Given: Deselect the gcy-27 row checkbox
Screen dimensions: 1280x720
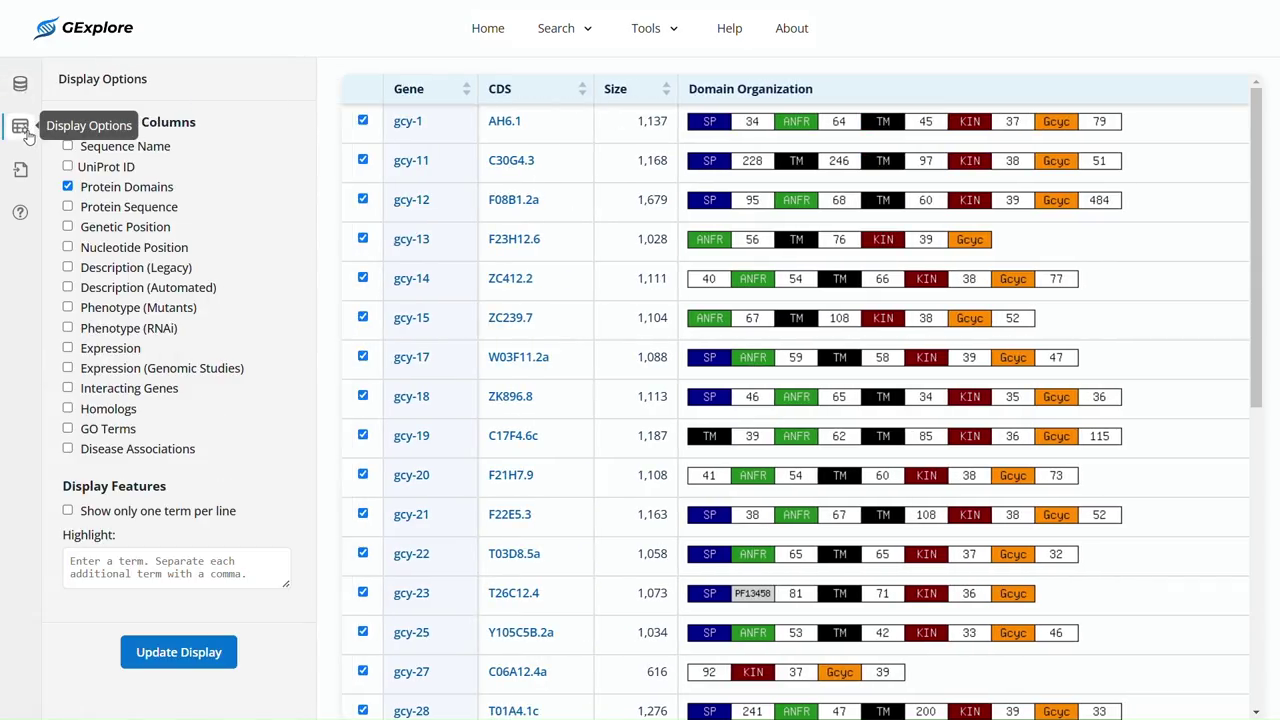Looking at the screenshot, I should 363,670.
